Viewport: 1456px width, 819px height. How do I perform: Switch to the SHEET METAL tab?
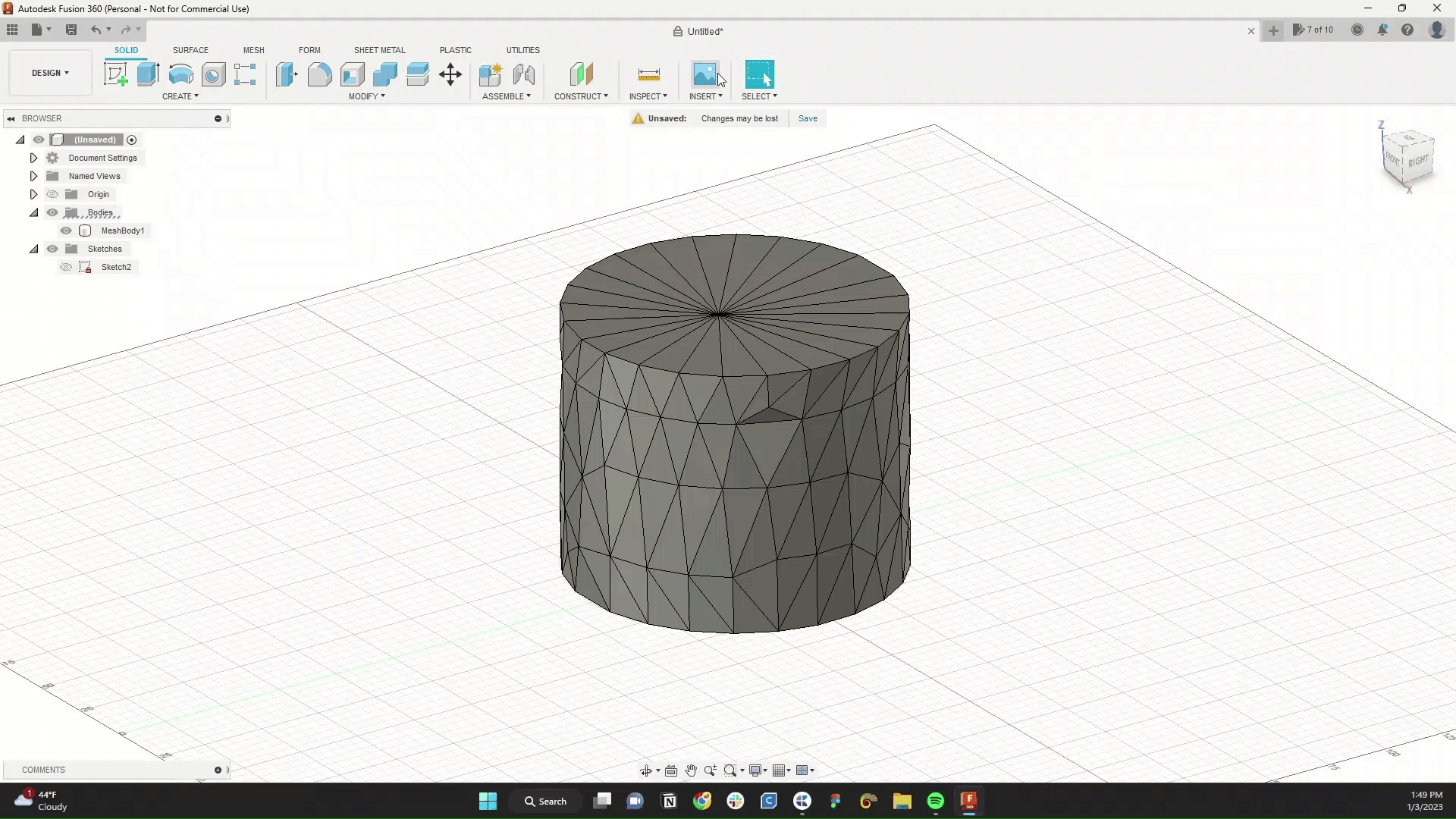379,50
